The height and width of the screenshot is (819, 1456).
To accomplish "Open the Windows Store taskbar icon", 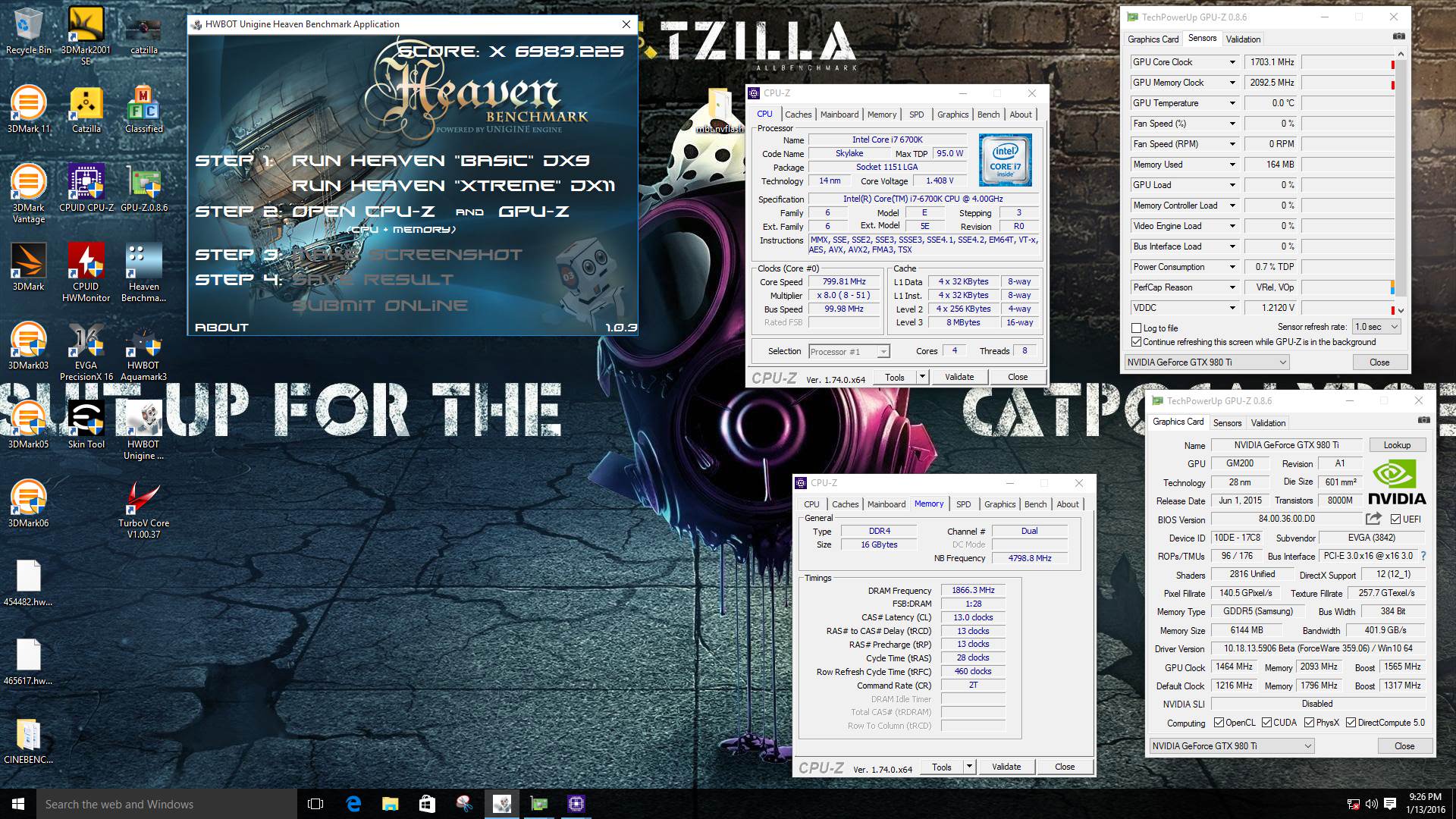I will click(427, 804).
